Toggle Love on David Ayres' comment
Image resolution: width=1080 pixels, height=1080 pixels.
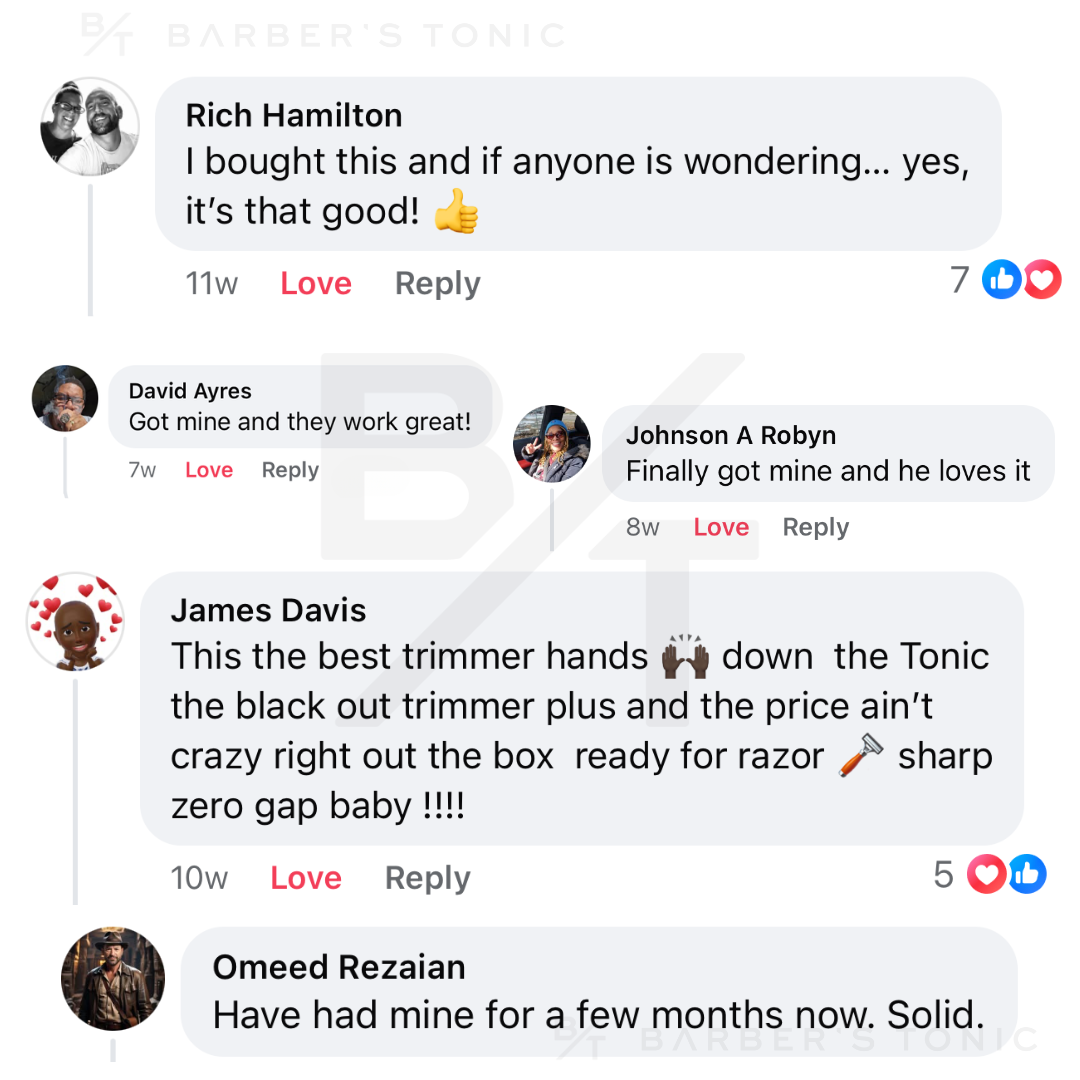point(209,470)
